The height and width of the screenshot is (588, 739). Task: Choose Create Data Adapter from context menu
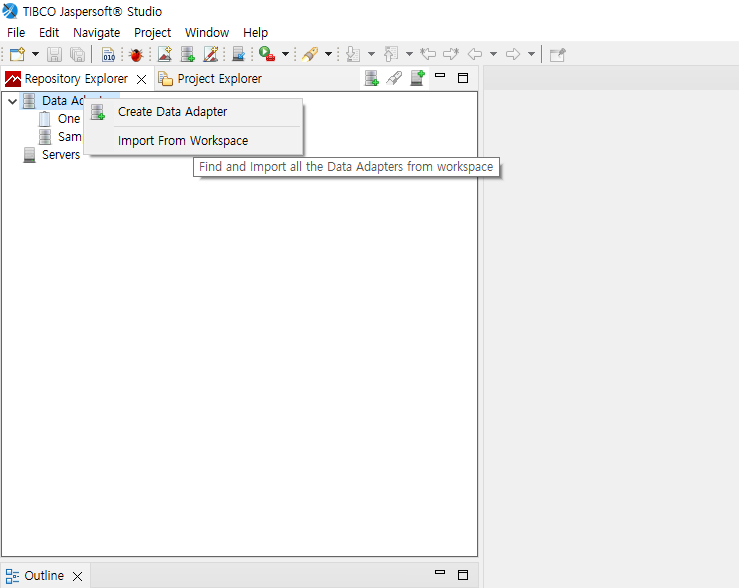pyautogui.click(x=194, y=112)
